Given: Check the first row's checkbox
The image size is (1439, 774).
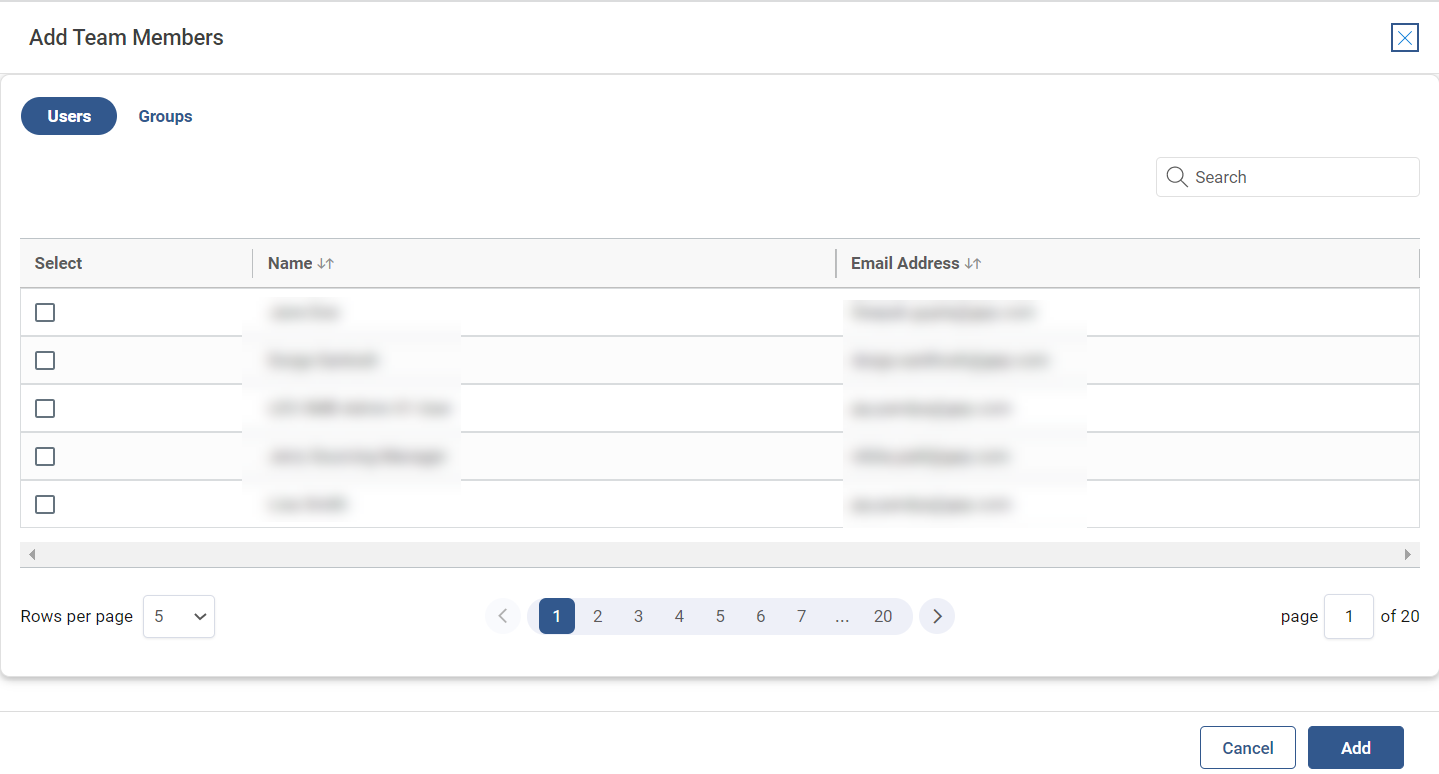Looking at the screenshot, I should pos(45,313).
